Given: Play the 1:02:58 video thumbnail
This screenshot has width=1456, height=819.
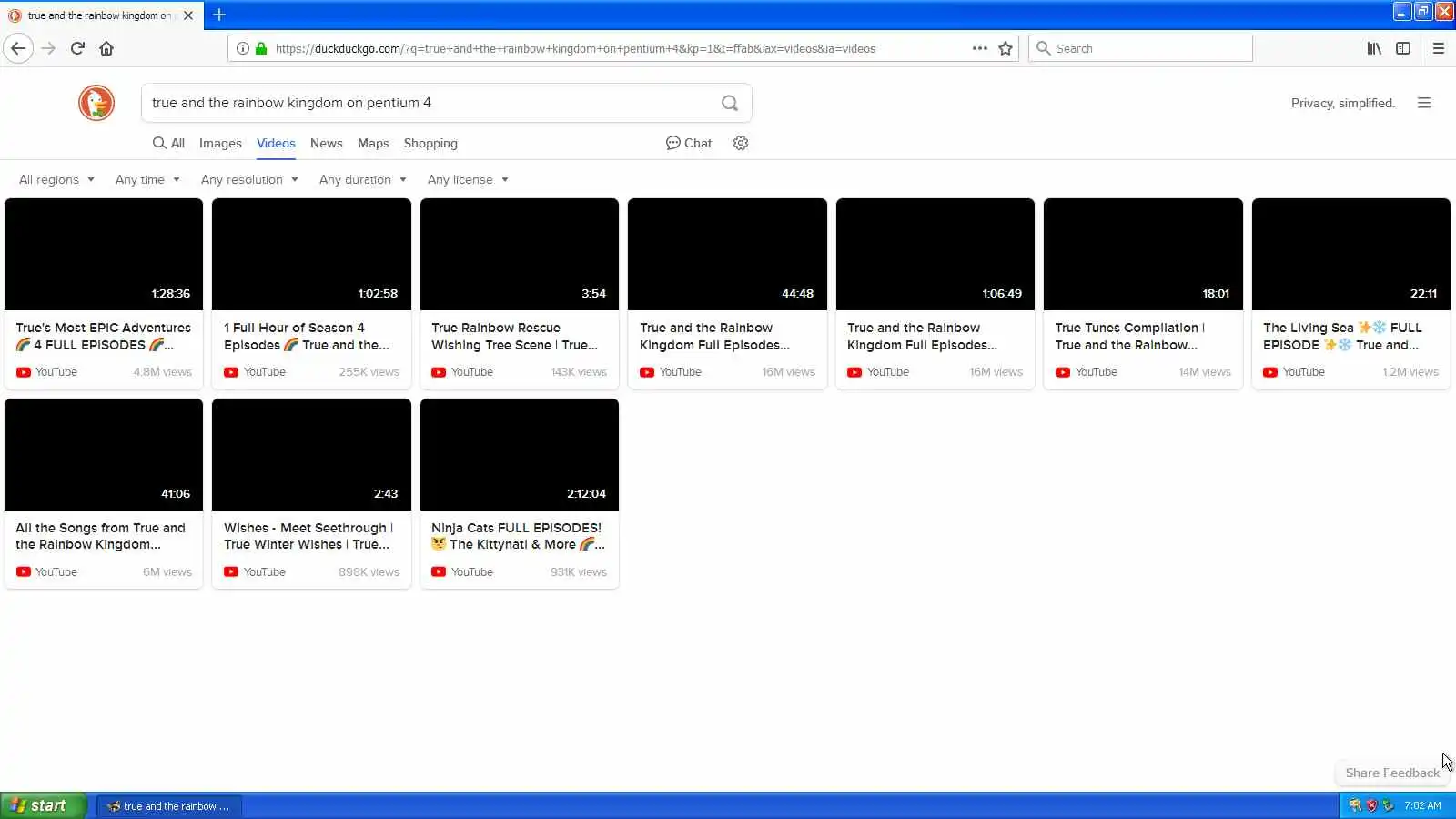Looking at the screenshot, I should (311, 254).
